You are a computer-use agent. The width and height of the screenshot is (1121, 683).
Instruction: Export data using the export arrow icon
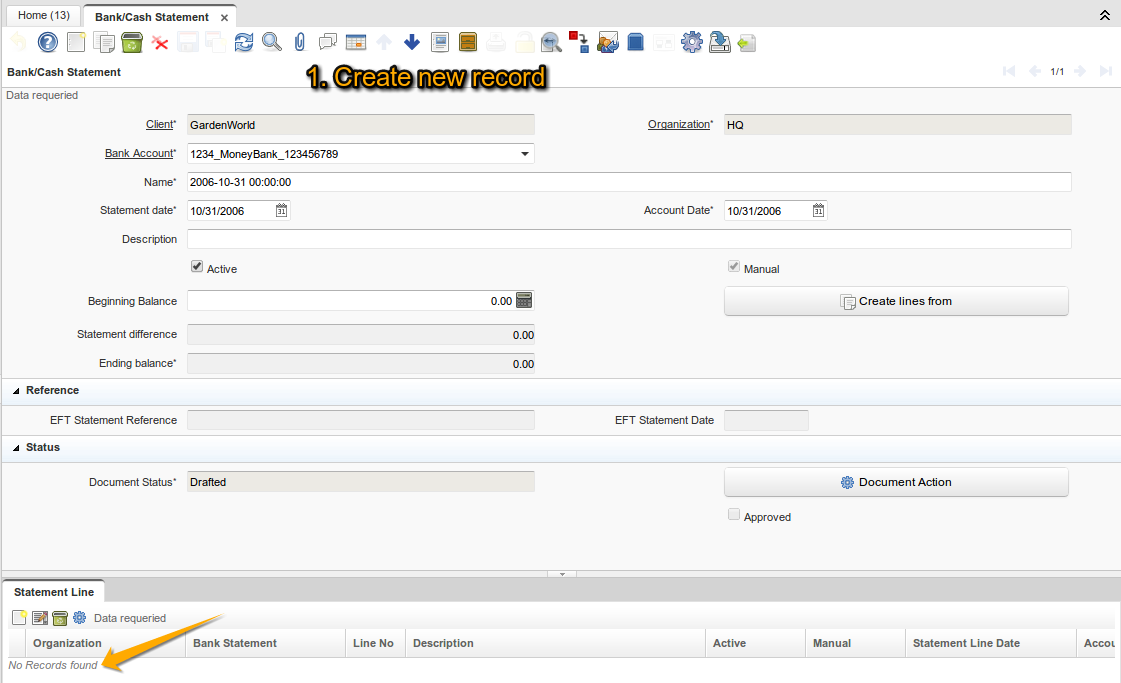[719, 42]
